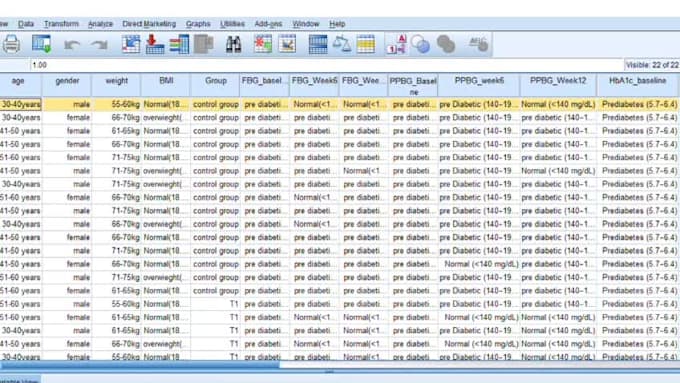This screenshot has width=680, height=383.
Task: Open the Analyze menu
Action: click(x=100, y=24)
